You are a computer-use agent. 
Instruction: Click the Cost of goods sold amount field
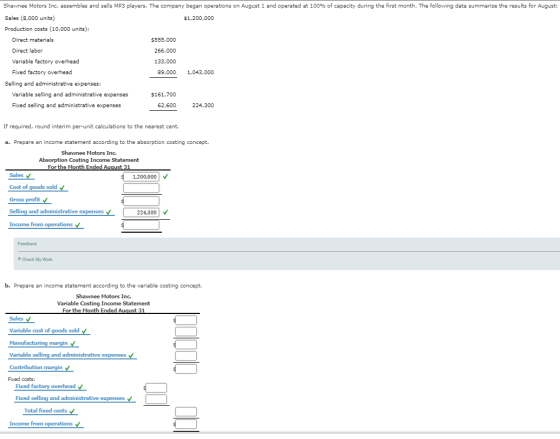click(141, 188)
